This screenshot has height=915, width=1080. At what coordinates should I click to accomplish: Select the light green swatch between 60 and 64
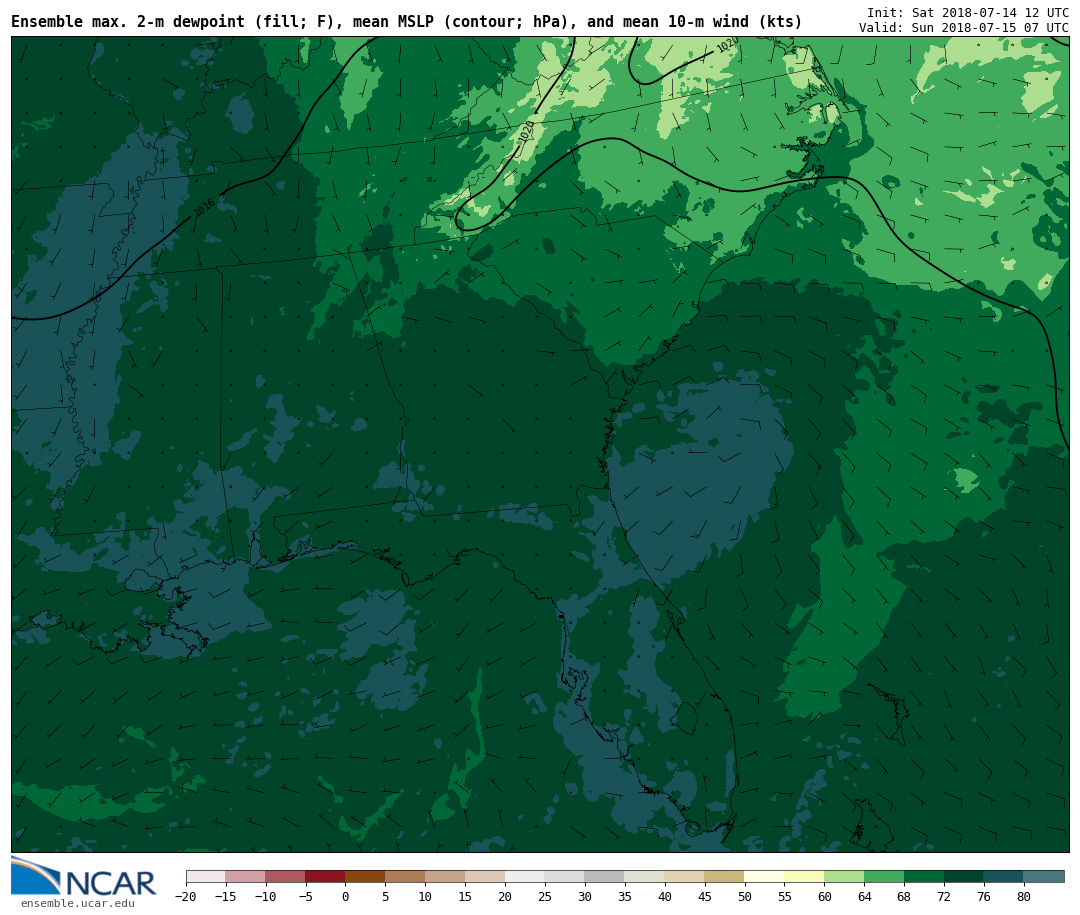844,876
